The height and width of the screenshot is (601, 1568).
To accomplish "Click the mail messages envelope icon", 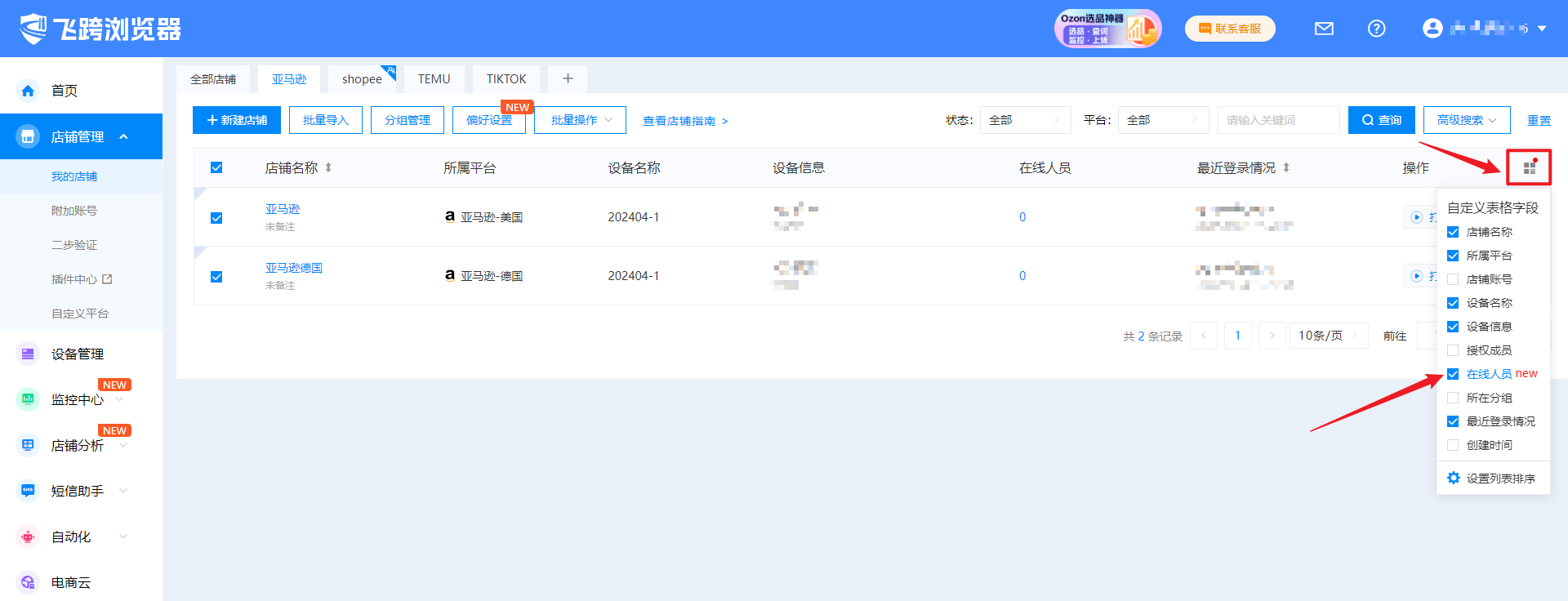I will (1324, 29).
